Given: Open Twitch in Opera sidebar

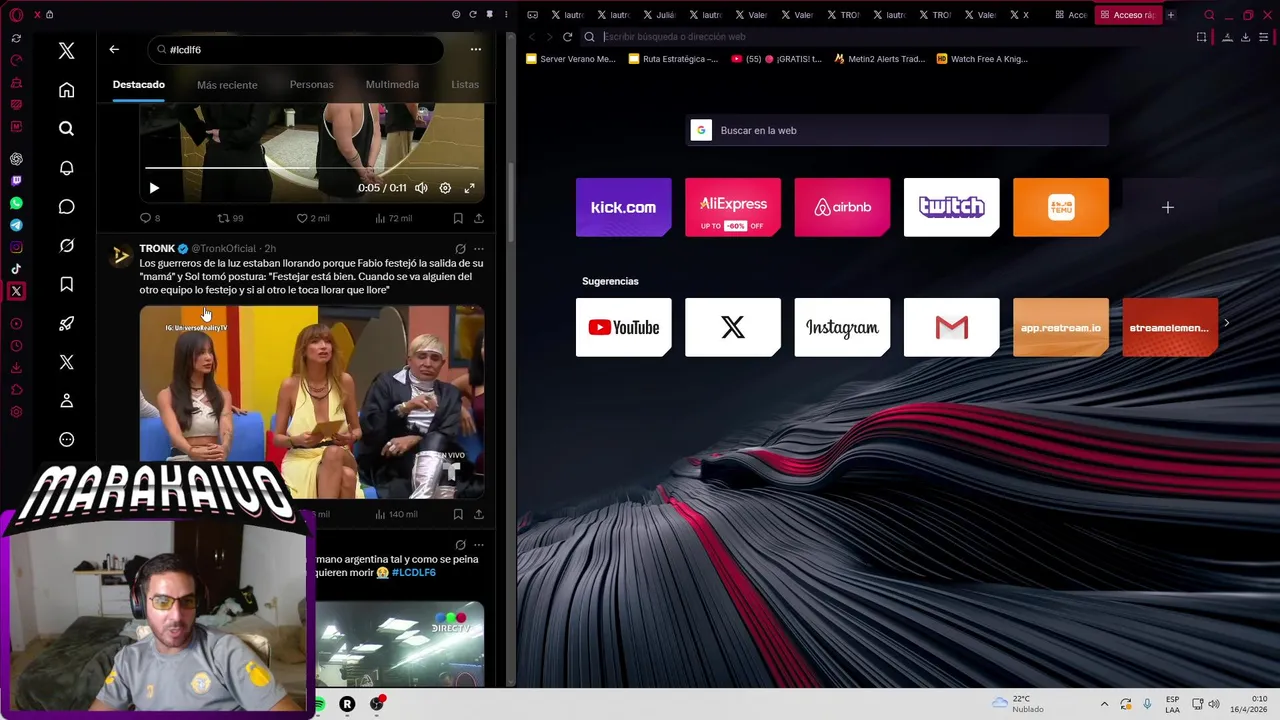Looking at the screenshot, I should (x=16, y=181).
